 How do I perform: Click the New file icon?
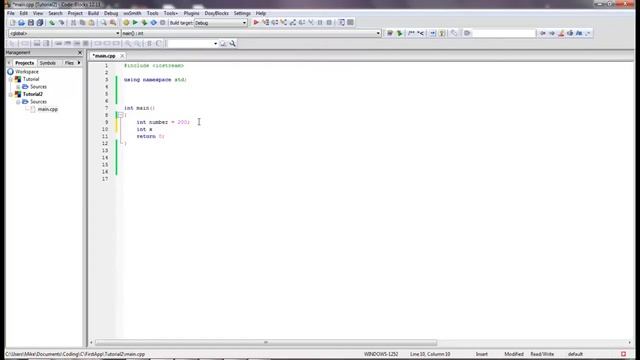coord(12,23)
